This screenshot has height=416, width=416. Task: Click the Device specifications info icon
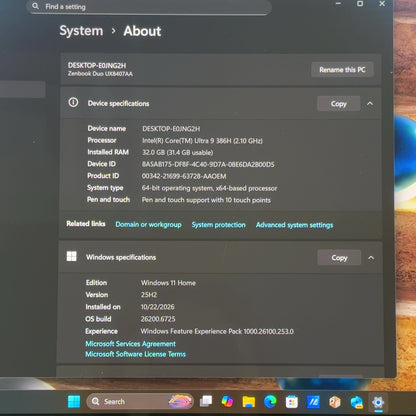click(73, 102)
